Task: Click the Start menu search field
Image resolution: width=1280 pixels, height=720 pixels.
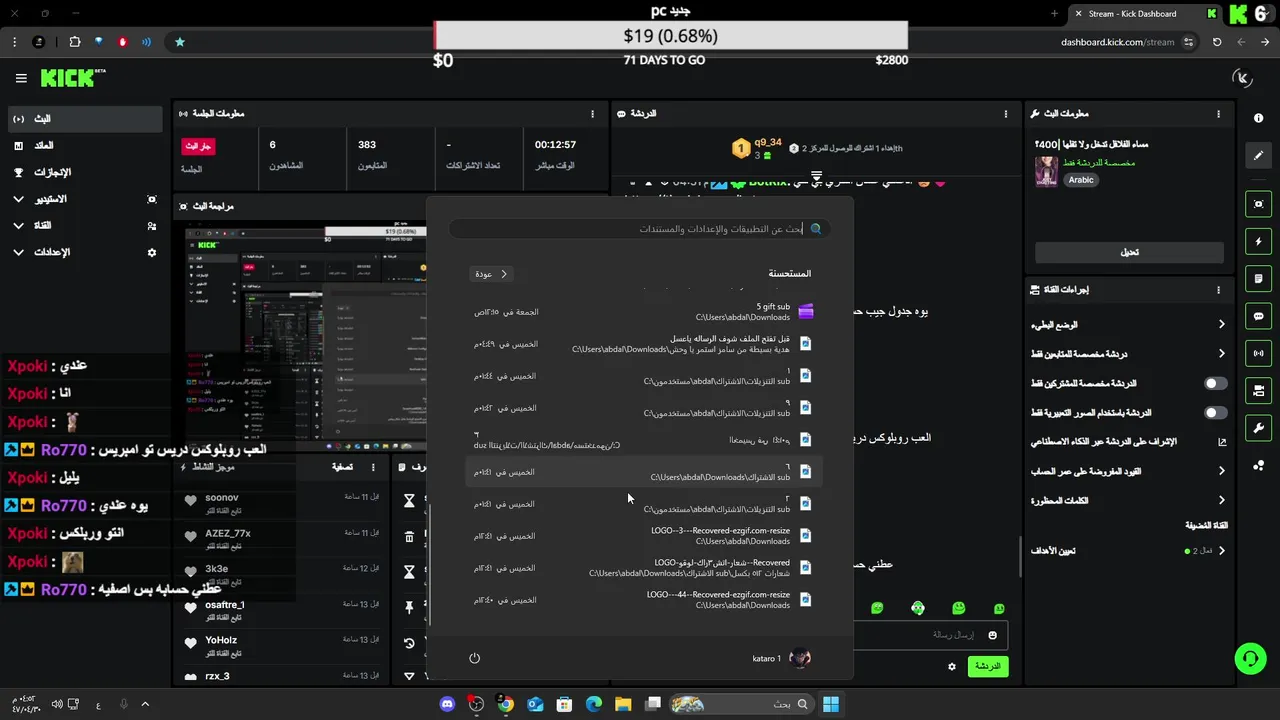Action: pos(640,229)
